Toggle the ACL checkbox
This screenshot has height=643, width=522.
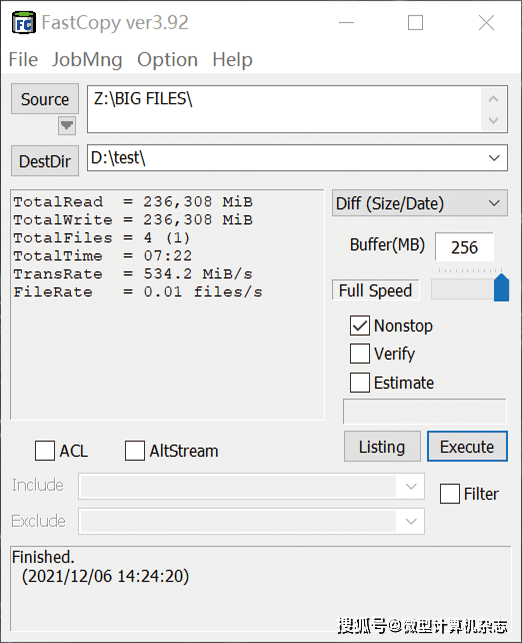click(x=45, y=451)
